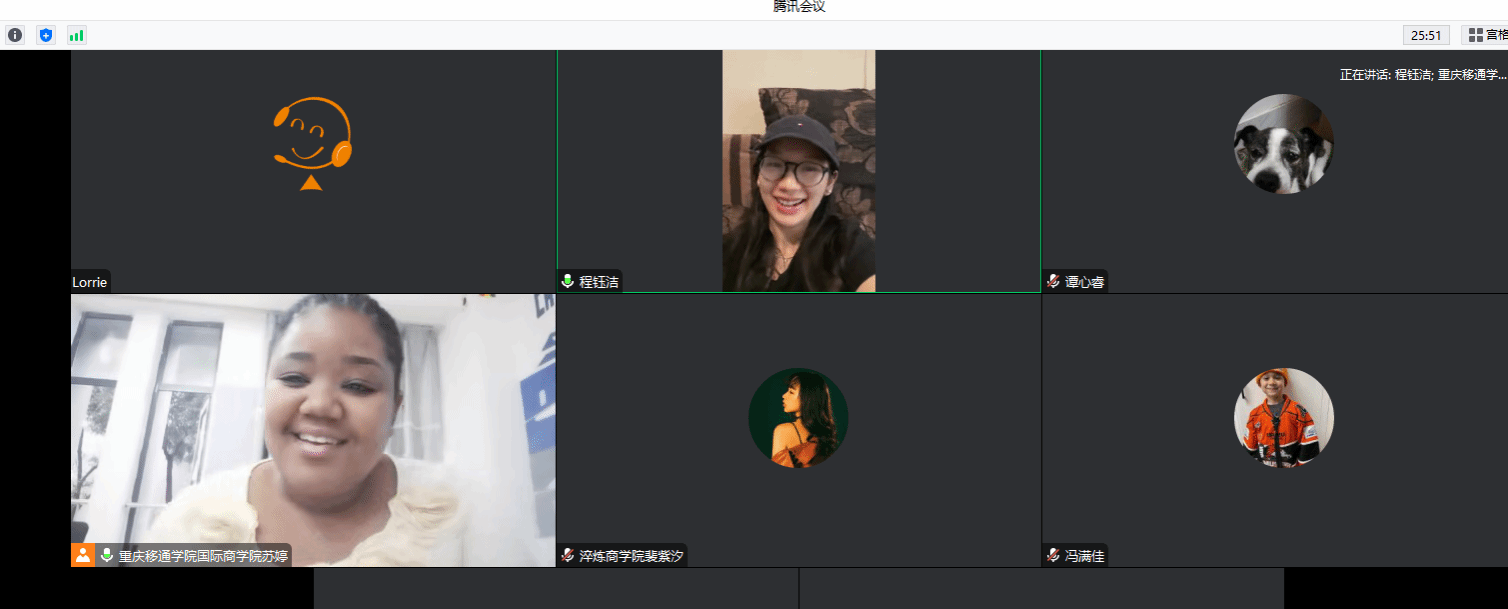
Task: Click 淬炼商学院裴紫汐's round profile avatar
Action: click(798, 417)
